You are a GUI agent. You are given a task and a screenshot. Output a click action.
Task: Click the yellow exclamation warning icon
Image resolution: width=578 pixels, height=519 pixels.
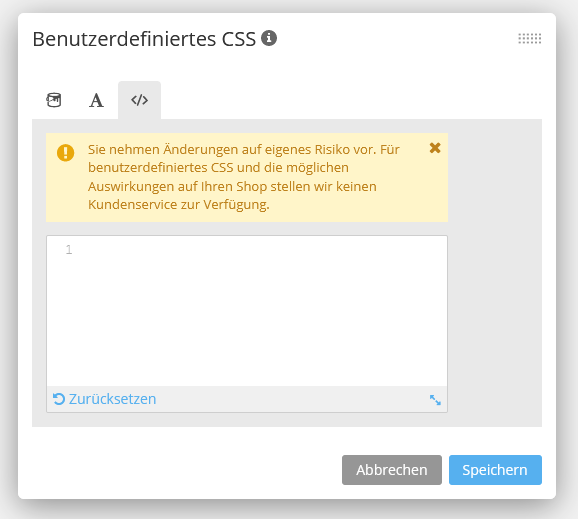pyautogui.click(x=66, y=153)
